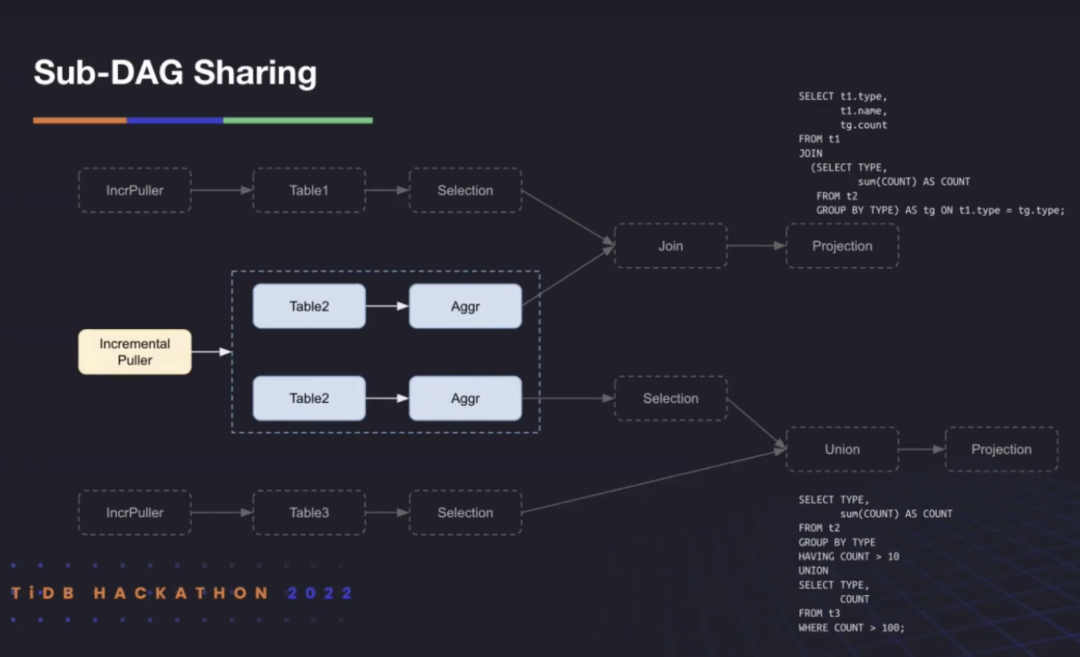Select the Table1 node
The height and width of the screenshot is (657, 1080).
pos(309,190)
